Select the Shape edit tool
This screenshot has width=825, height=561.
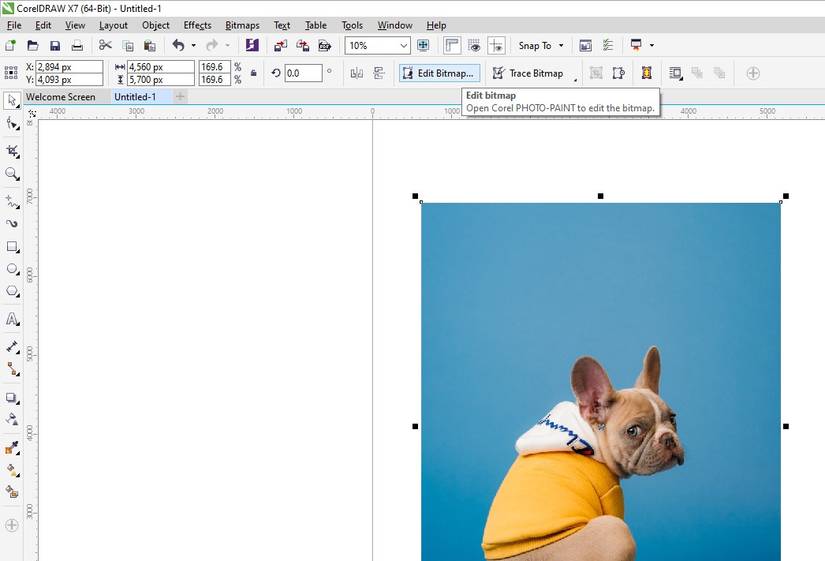pyautogui.click(x=12, y=123)
